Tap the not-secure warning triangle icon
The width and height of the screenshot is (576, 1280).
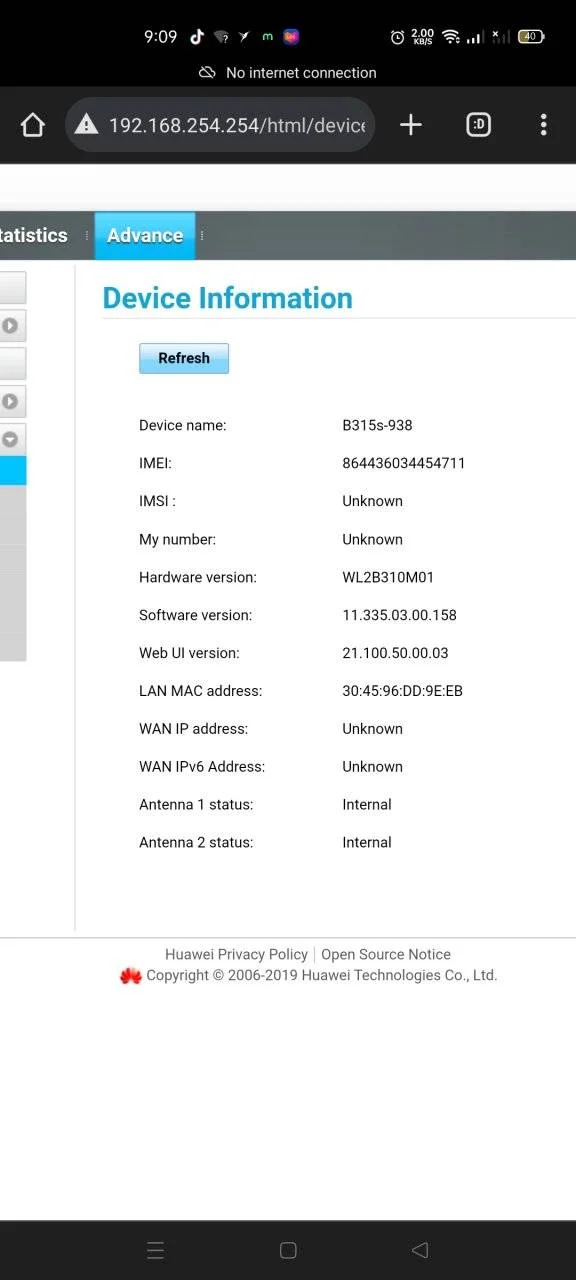click(87, 125)
